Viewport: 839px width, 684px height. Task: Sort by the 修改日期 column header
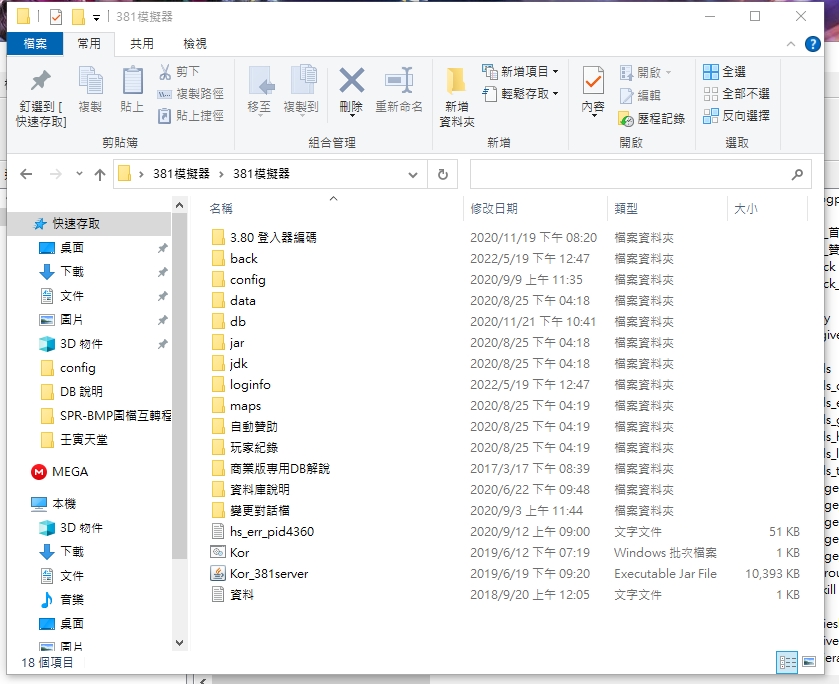(x=494, y=209)
